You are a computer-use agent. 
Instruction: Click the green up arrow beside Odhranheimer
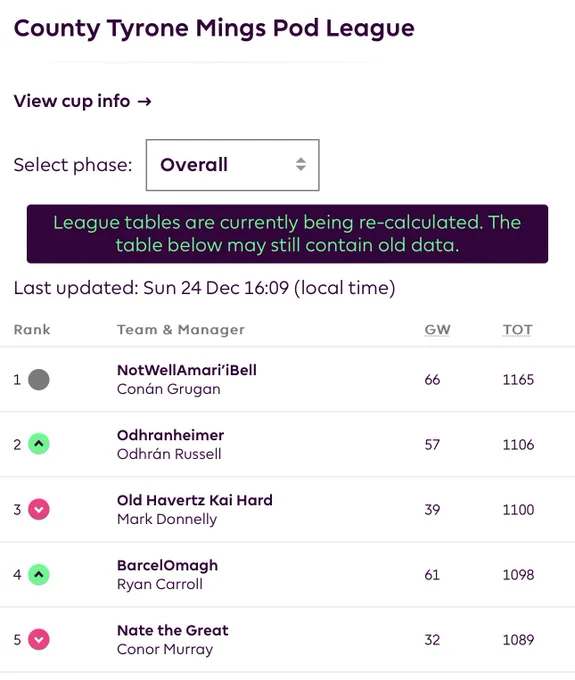[x=39, y=444]
